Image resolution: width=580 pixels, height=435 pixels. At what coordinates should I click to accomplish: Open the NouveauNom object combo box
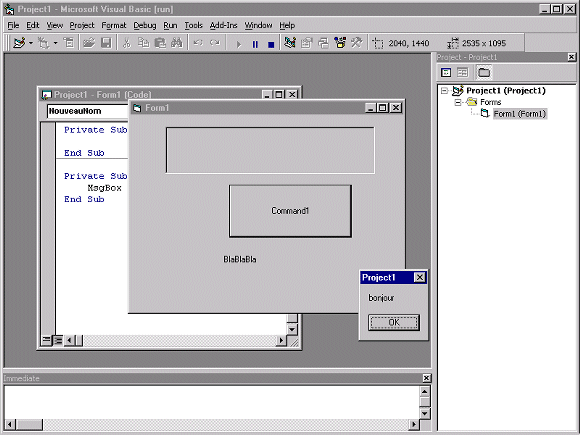pos(87,111)
